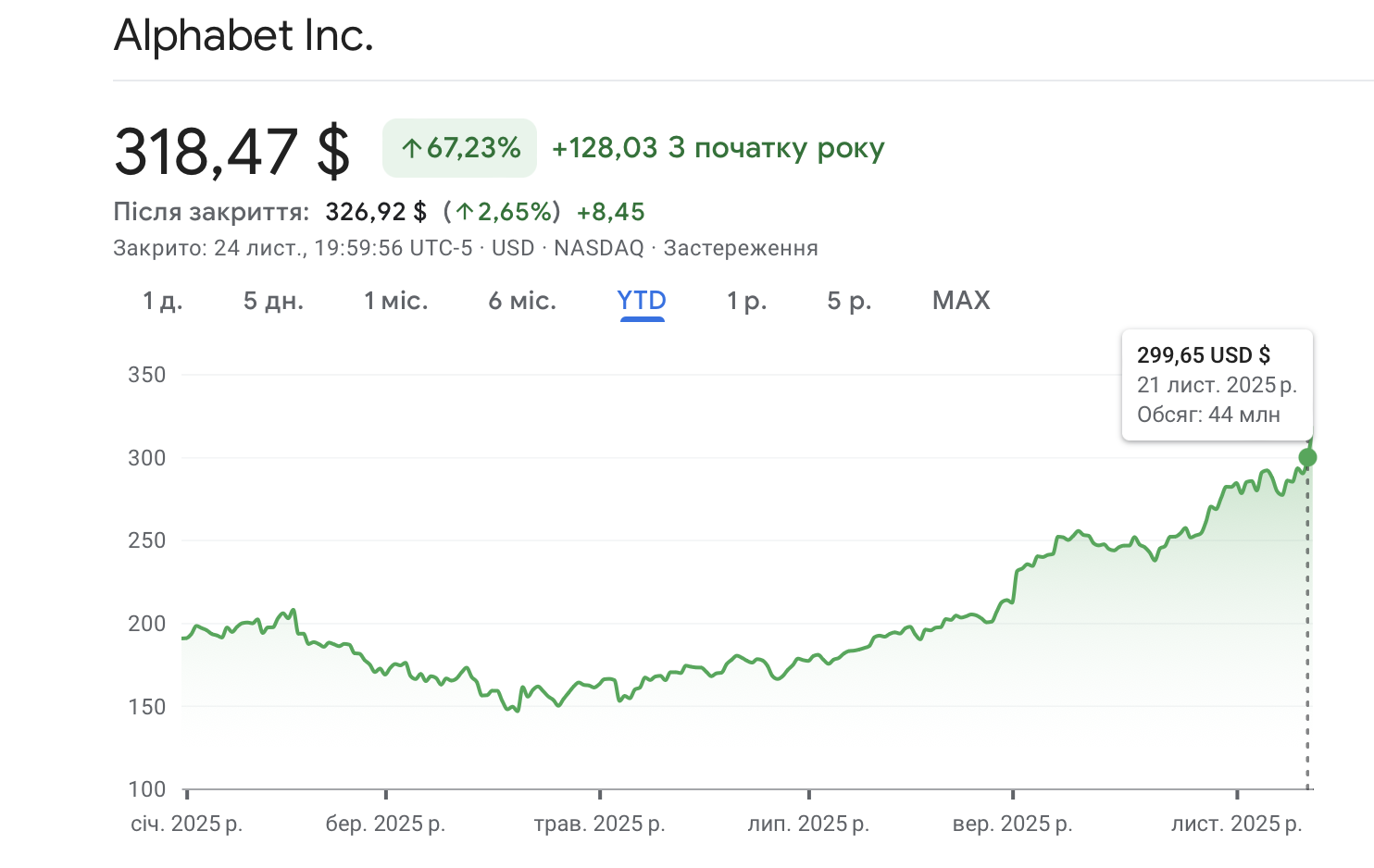Click the лист. 2025 р. axis label

click(1236, 824)
